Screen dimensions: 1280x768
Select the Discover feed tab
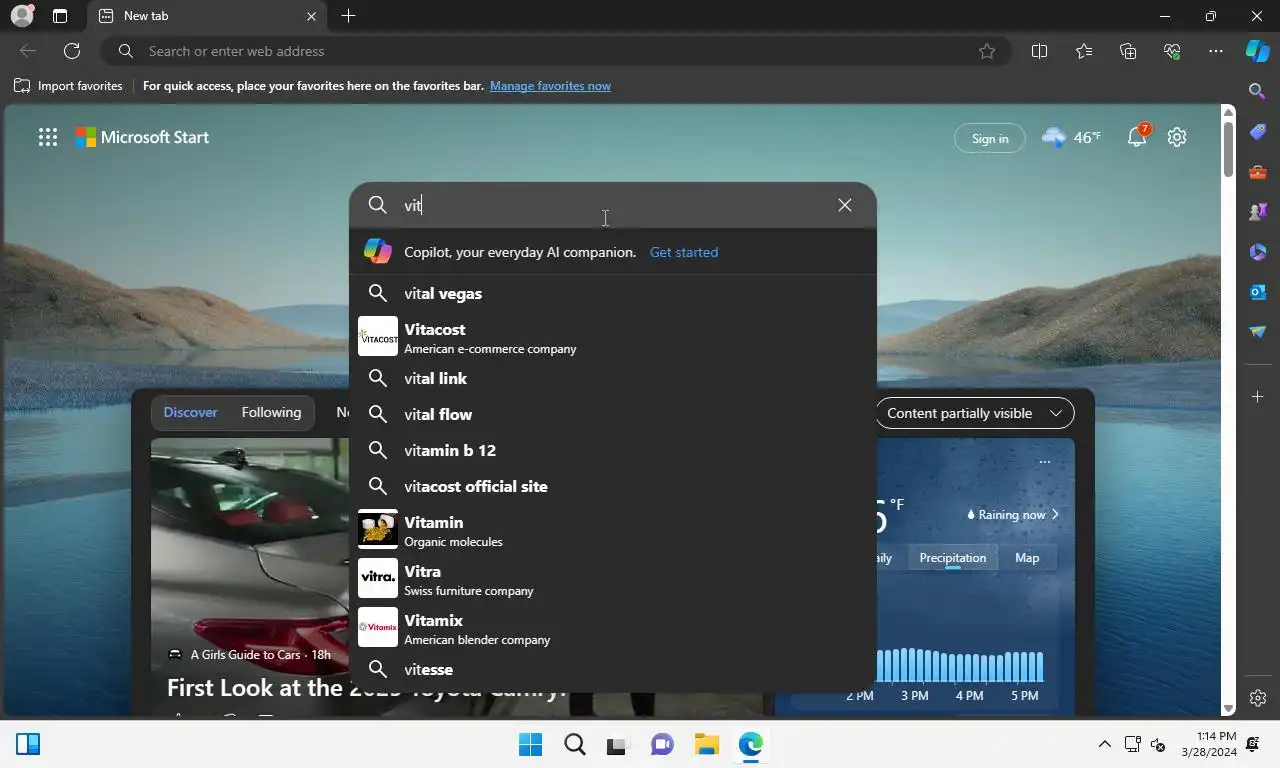point(191,412)
